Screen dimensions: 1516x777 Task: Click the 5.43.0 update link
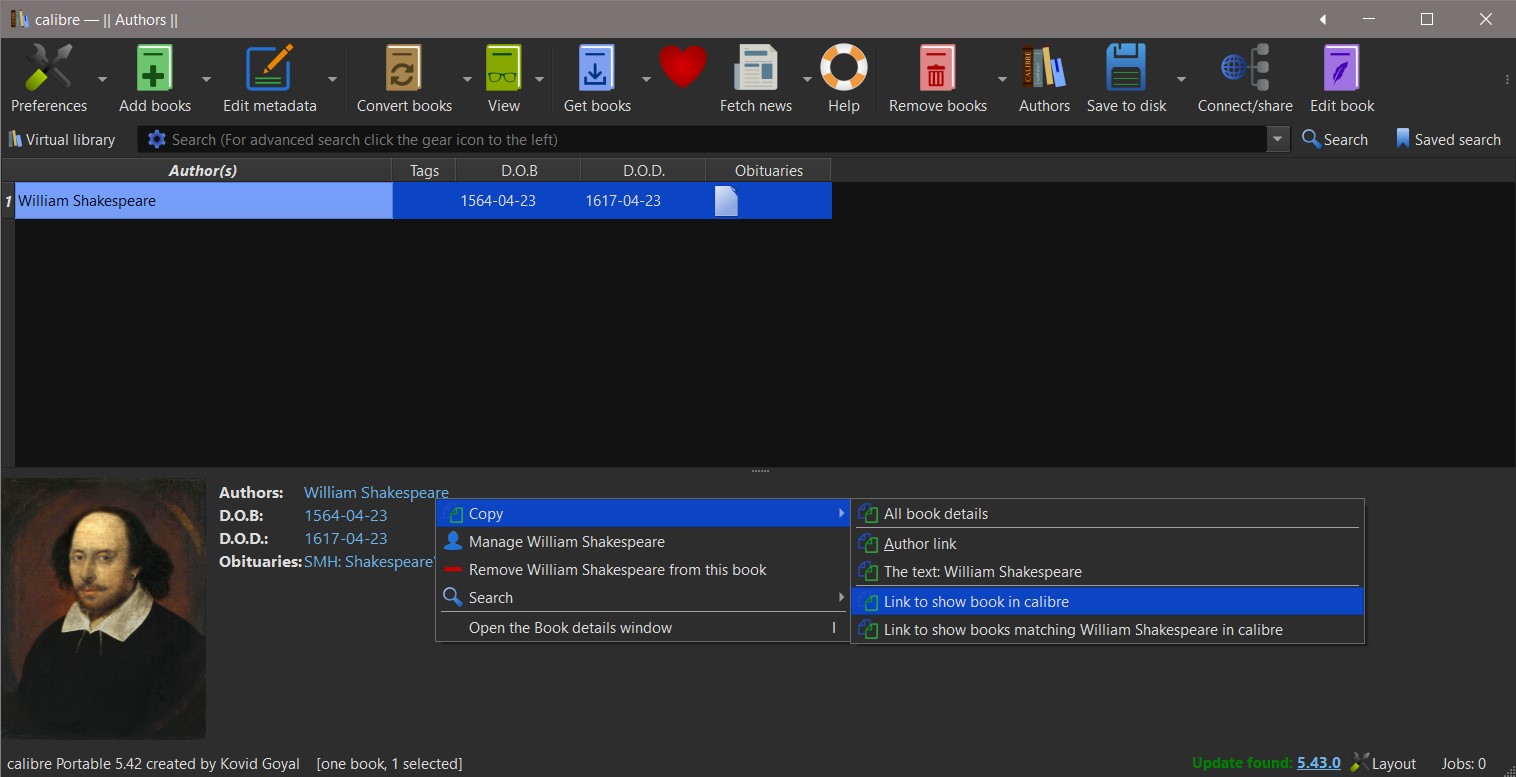1319,763
